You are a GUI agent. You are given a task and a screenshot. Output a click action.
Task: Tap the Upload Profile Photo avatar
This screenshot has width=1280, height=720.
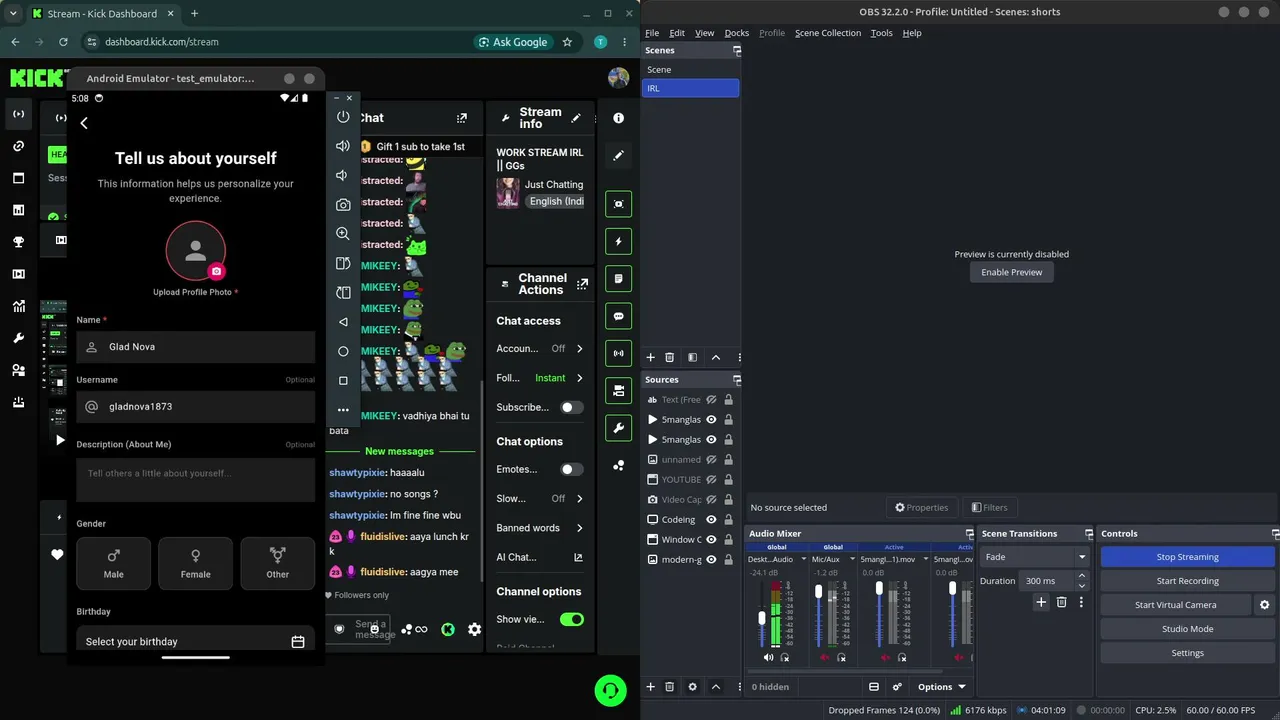(x=196, y=251)
